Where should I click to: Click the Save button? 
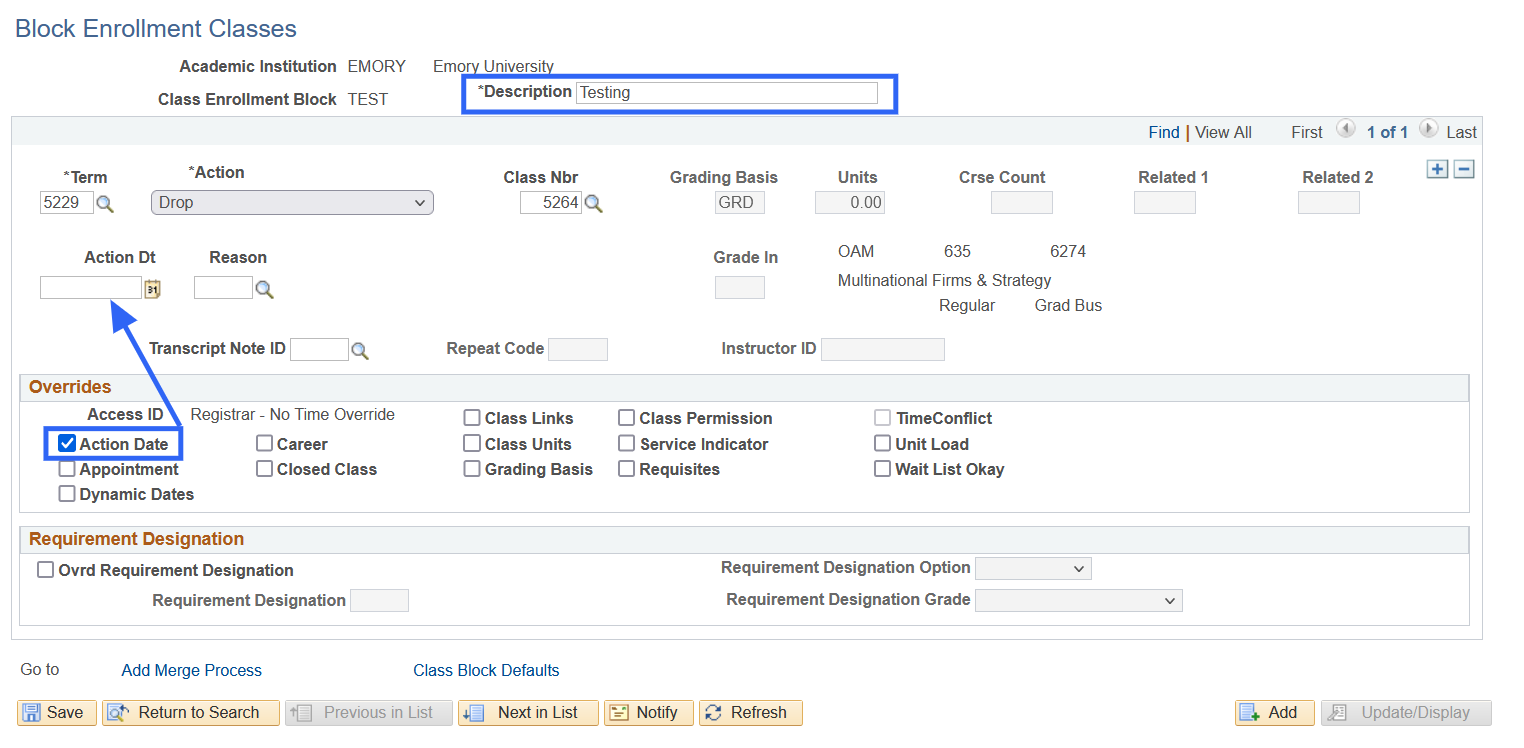click(56, 712)
